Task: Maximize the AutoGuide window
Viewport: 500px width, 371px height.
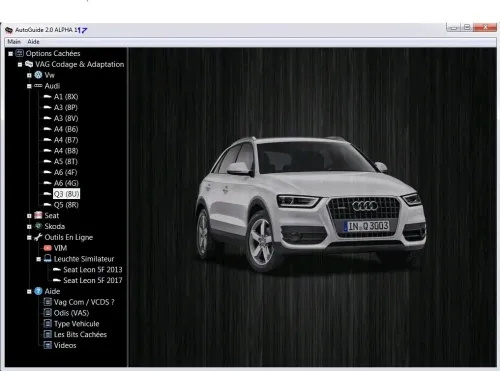Action: [467, 28]
